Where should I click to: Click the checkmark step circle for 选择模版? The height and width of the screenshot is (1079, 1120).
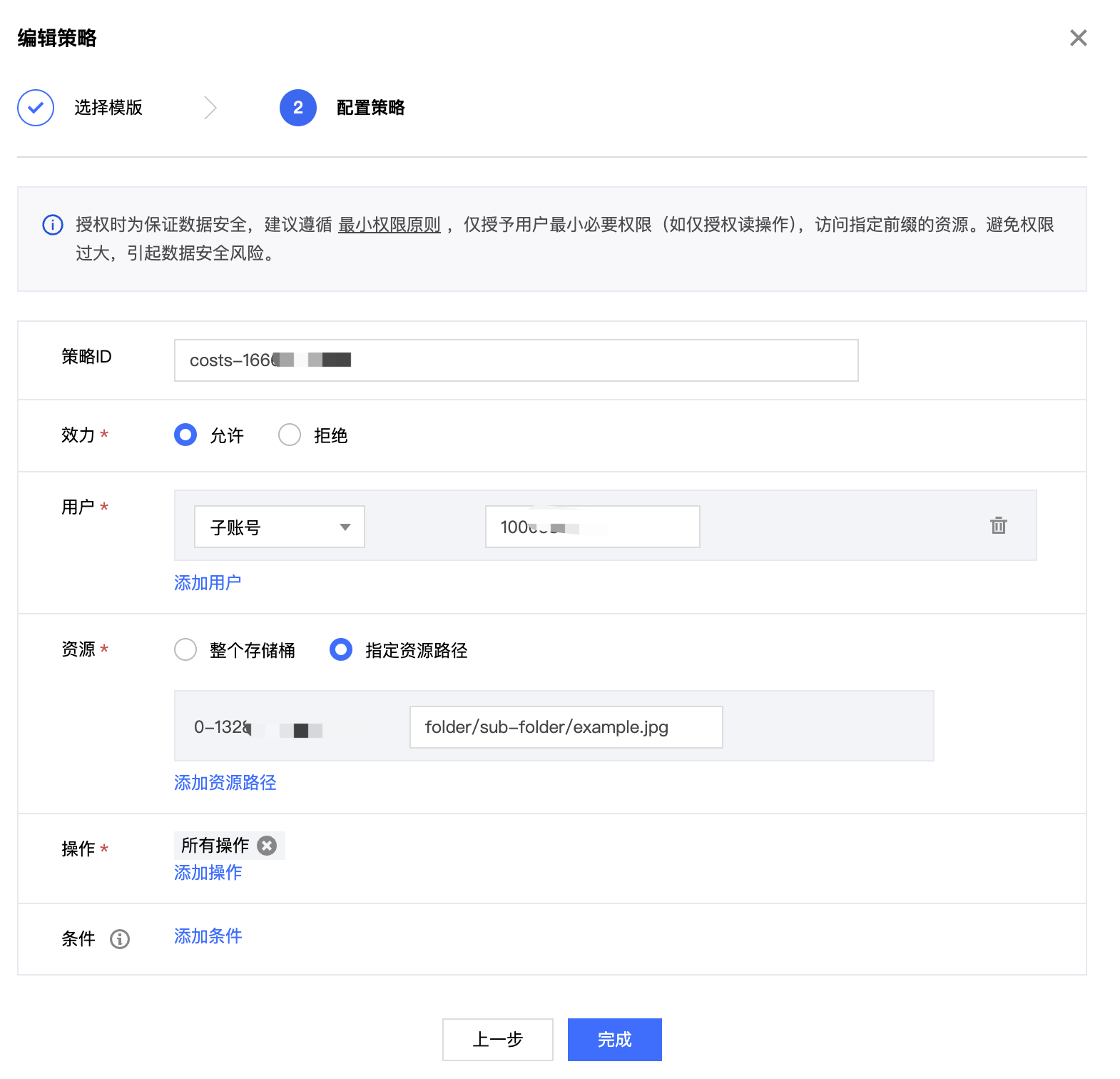[x=36, y=108]
